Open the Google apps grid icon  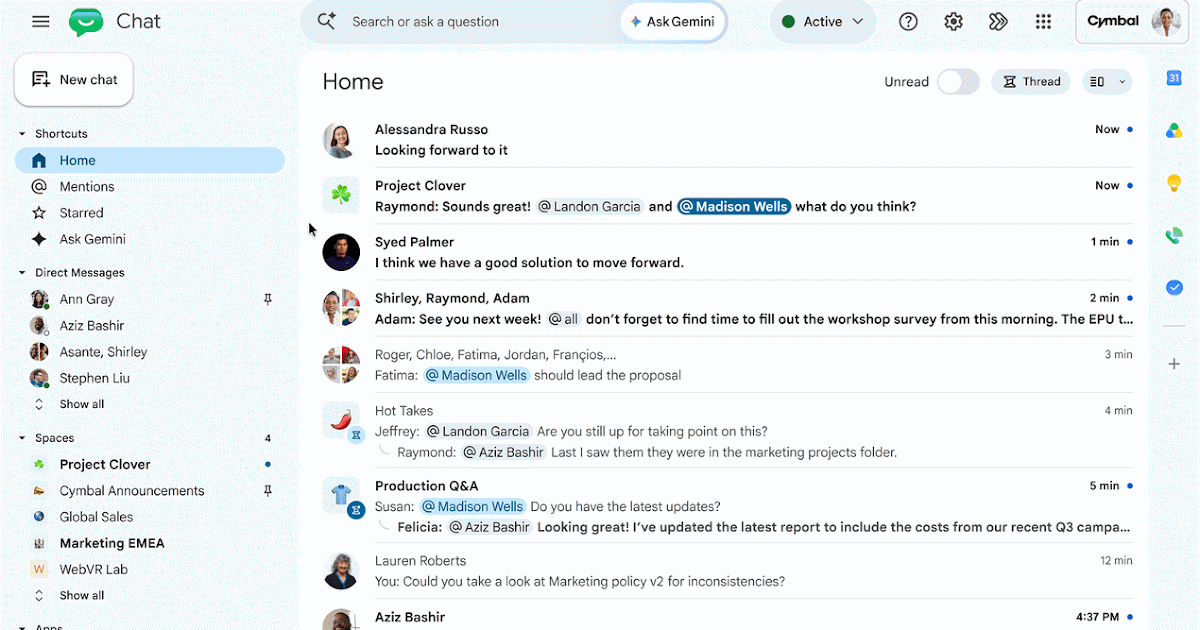1043,21
